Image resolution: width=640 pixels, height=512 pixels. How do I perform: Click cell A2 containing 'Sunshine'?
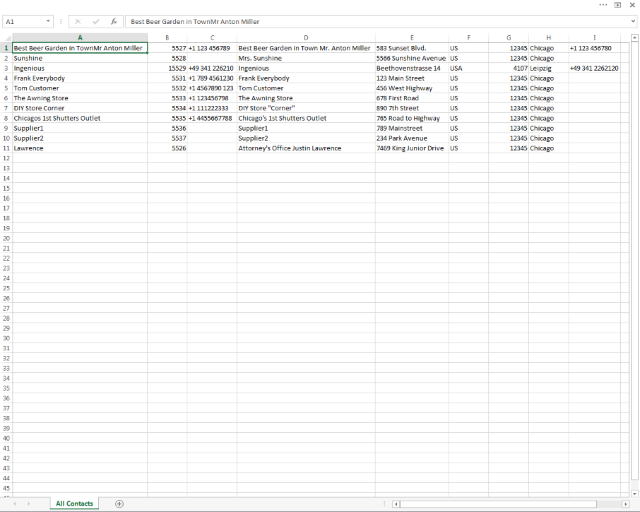click(80, 58)
